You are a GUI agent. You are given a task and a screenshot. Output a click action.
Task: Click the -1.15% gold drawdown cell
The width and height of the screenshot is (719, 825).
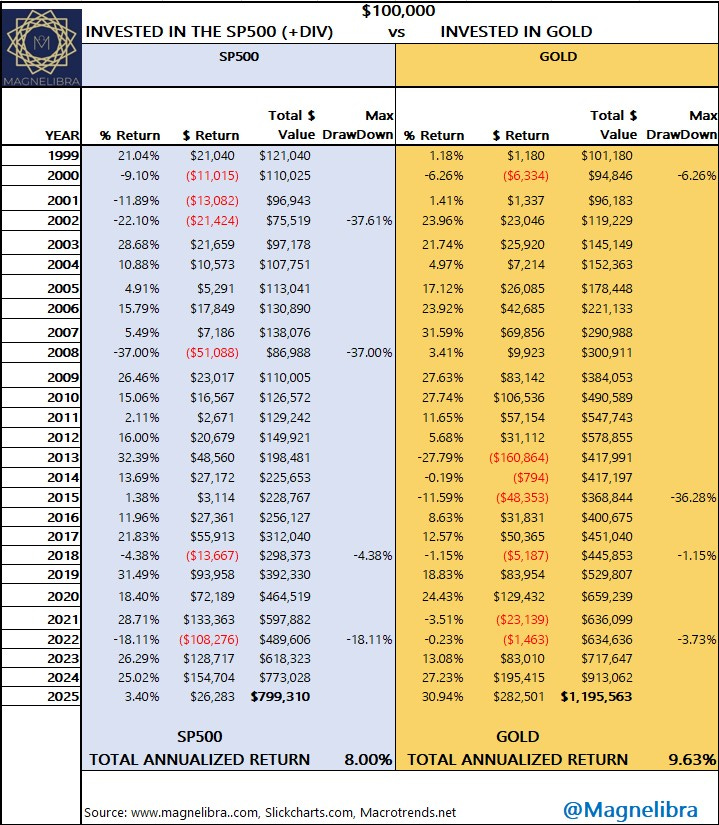696,556
